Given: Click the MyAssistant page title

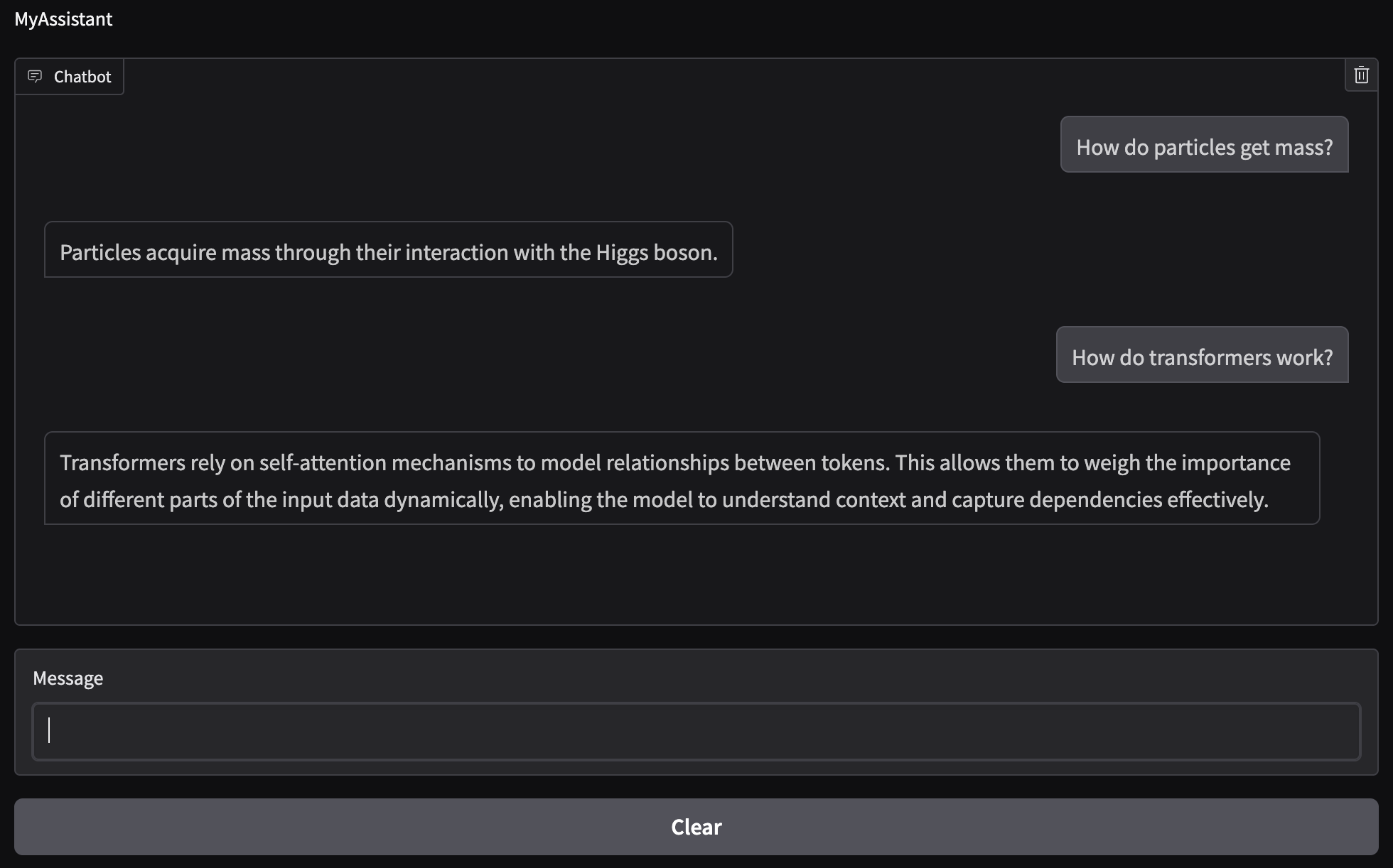Looking at the screenshot, I should tap(63, 19).
